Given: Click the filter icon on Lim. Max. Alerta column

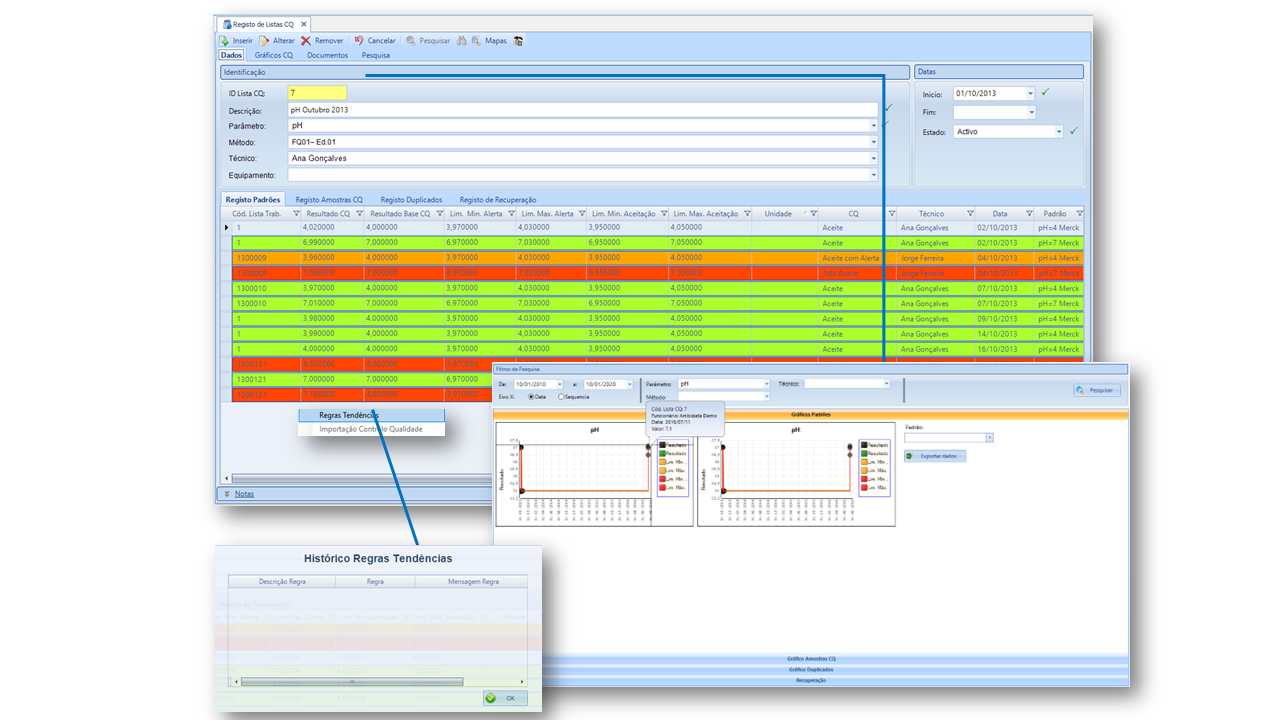Looking at the screenshot, I should [x=582, y=214].
